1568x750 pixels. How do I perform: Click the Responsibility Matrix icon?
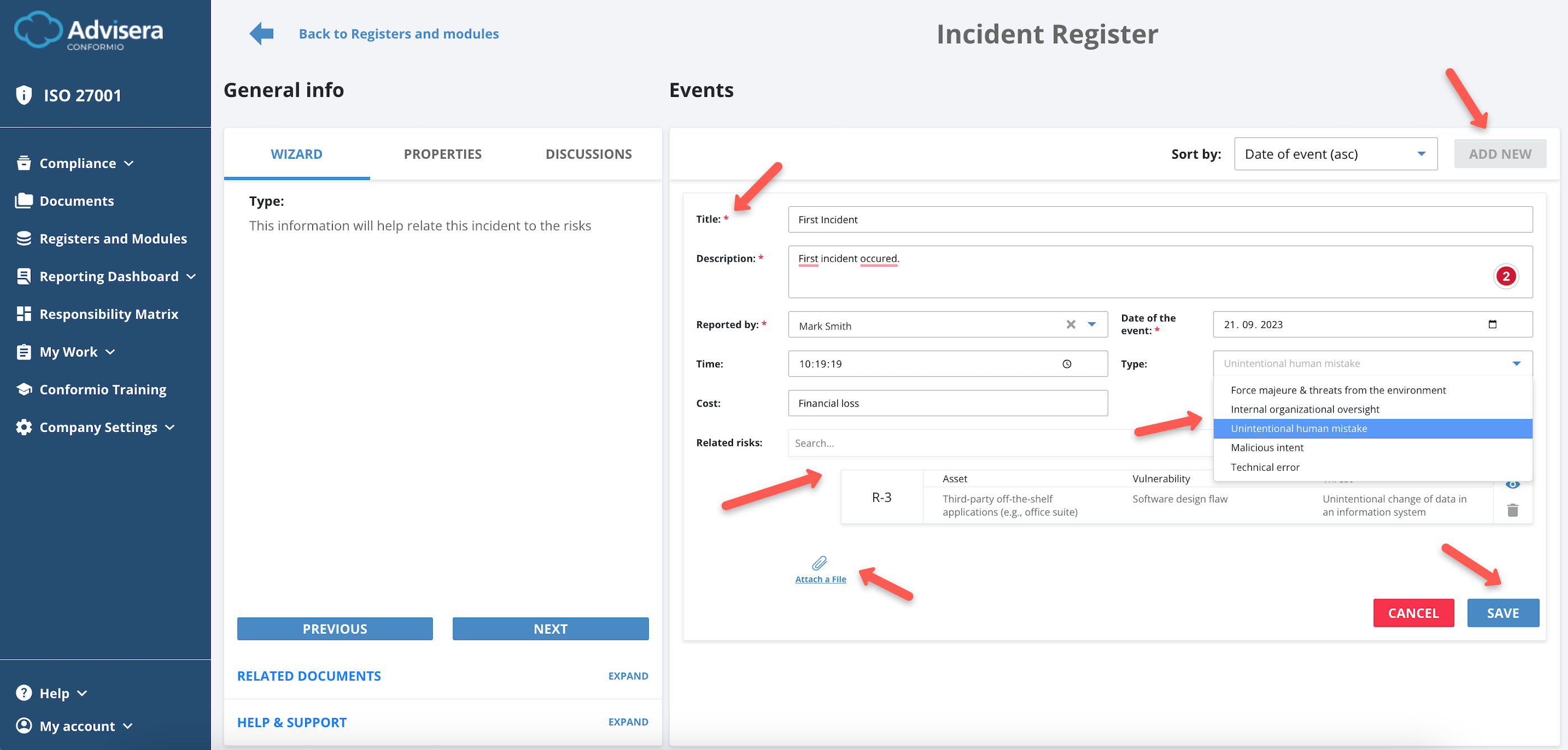[24, 314]
